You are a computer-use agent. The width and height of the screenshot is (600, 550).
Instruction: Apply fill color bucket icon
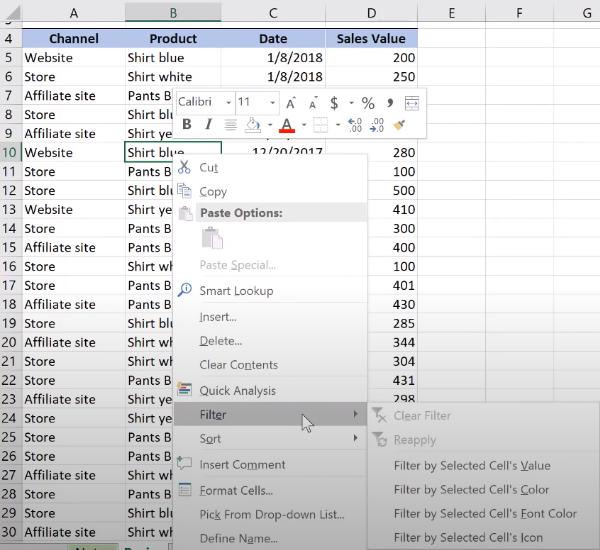coord(253,125)
